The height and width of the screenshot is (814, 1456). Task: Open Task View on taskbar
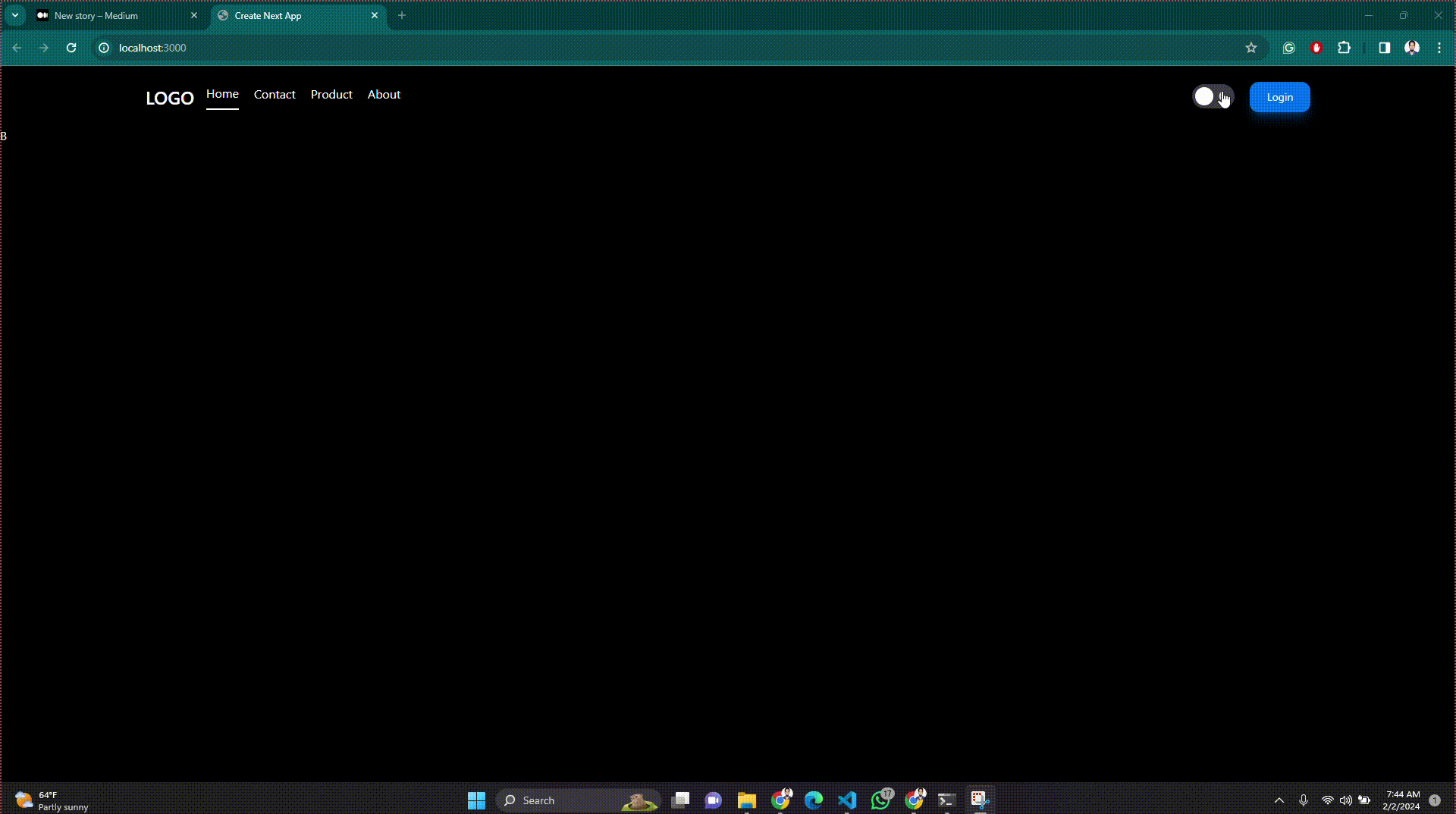(680, 800)
